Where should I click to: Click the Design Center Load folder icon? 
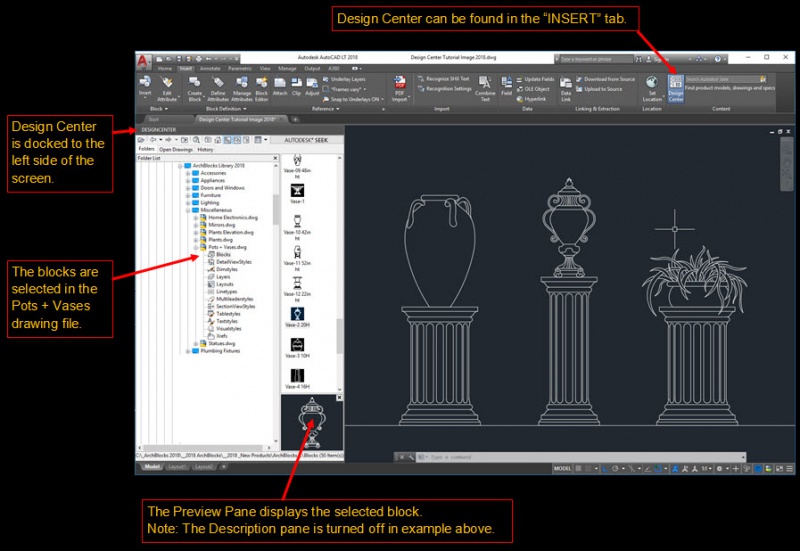141,140
